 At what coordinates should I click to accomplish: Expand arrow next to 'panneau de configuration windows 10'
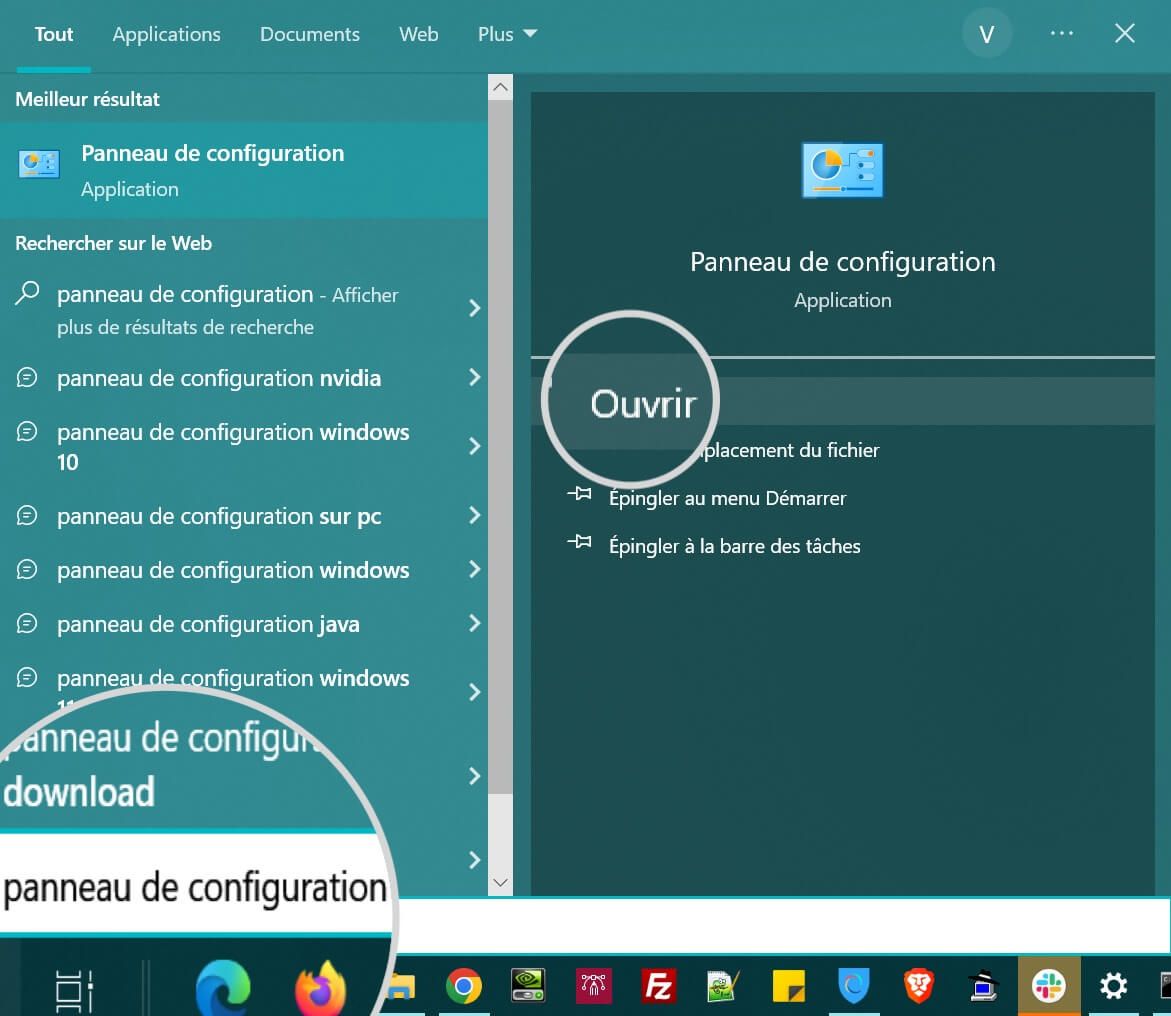(474, 446)
